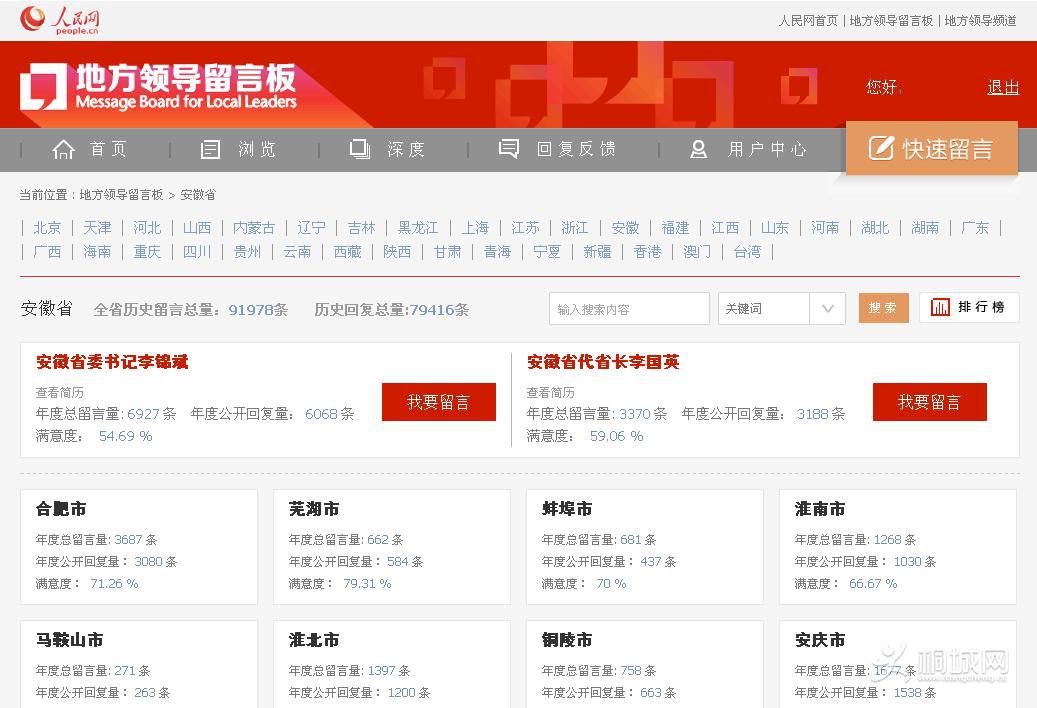Click the 退出 logout link
1037x708 pixels.
point(1003,87)
